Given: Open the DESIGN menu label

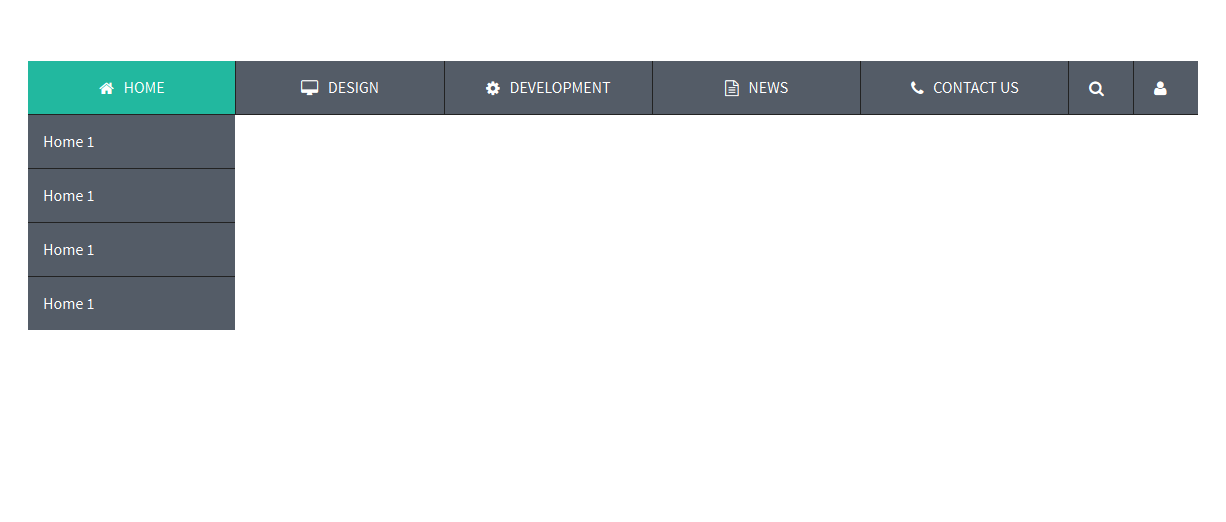Looking at the screenshot, I should [x=353, y=88].
